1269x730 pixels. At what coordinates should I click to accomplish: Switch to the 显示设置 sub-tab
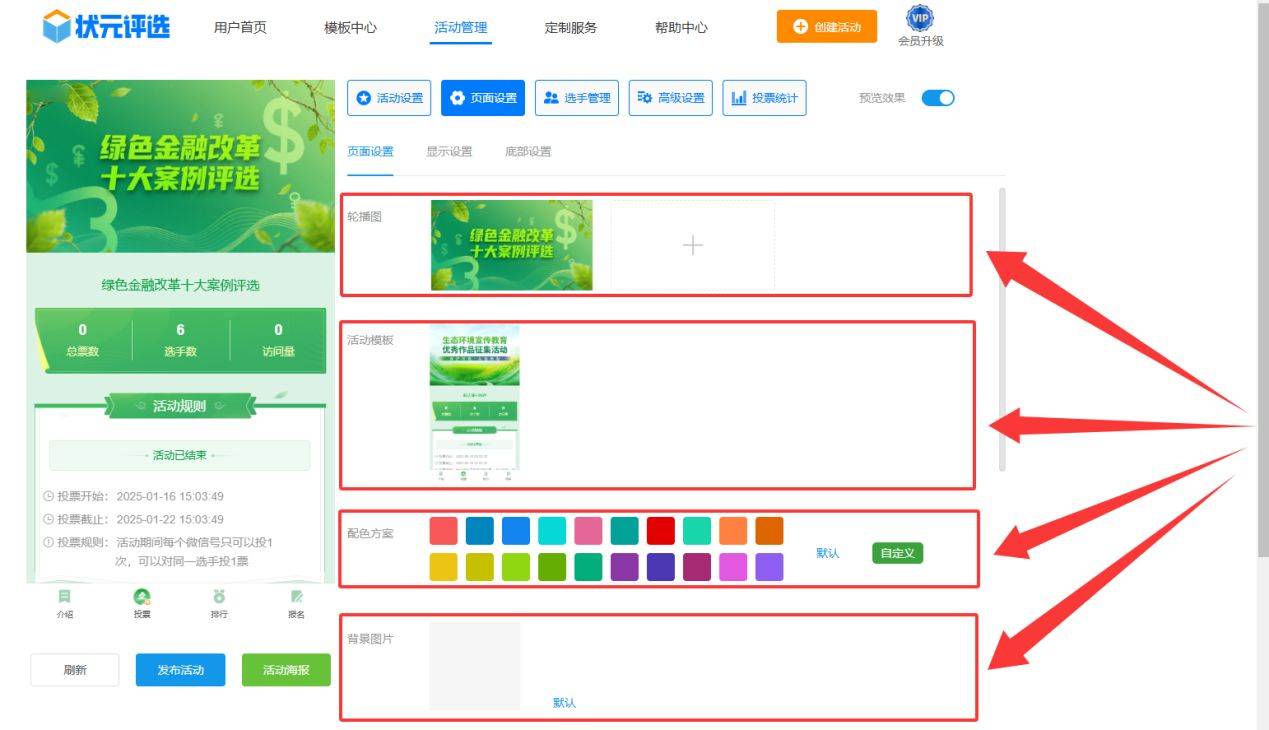[449, 152]
